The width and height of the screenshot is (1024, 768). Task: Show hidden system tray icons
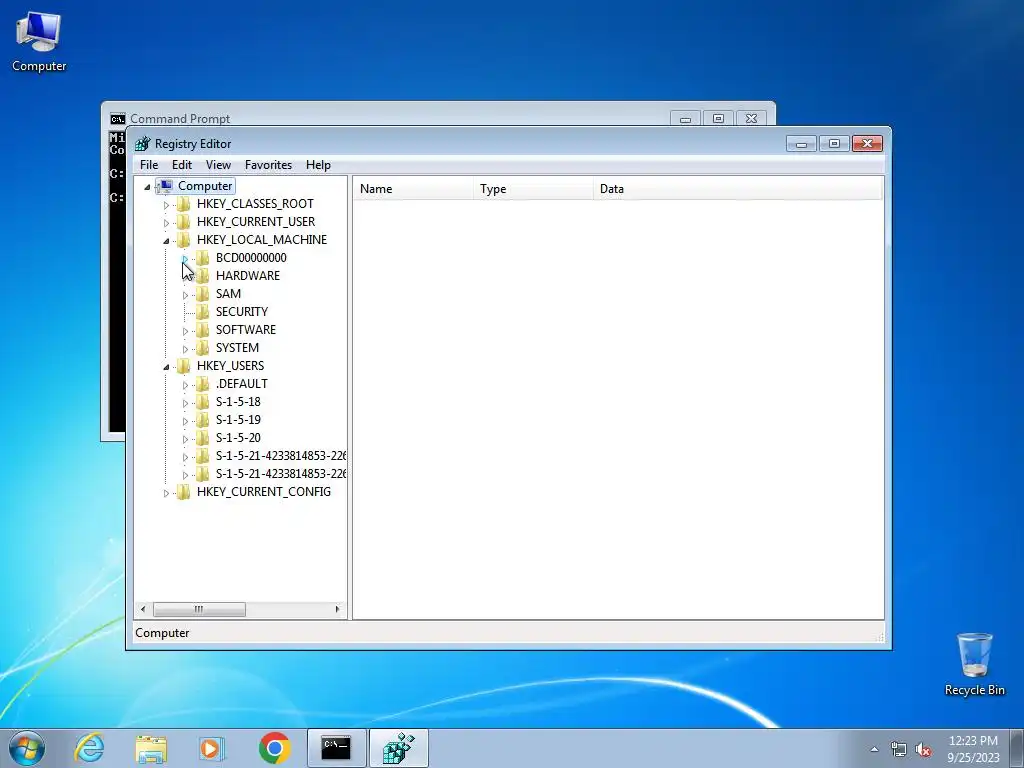tap(874, 750)
